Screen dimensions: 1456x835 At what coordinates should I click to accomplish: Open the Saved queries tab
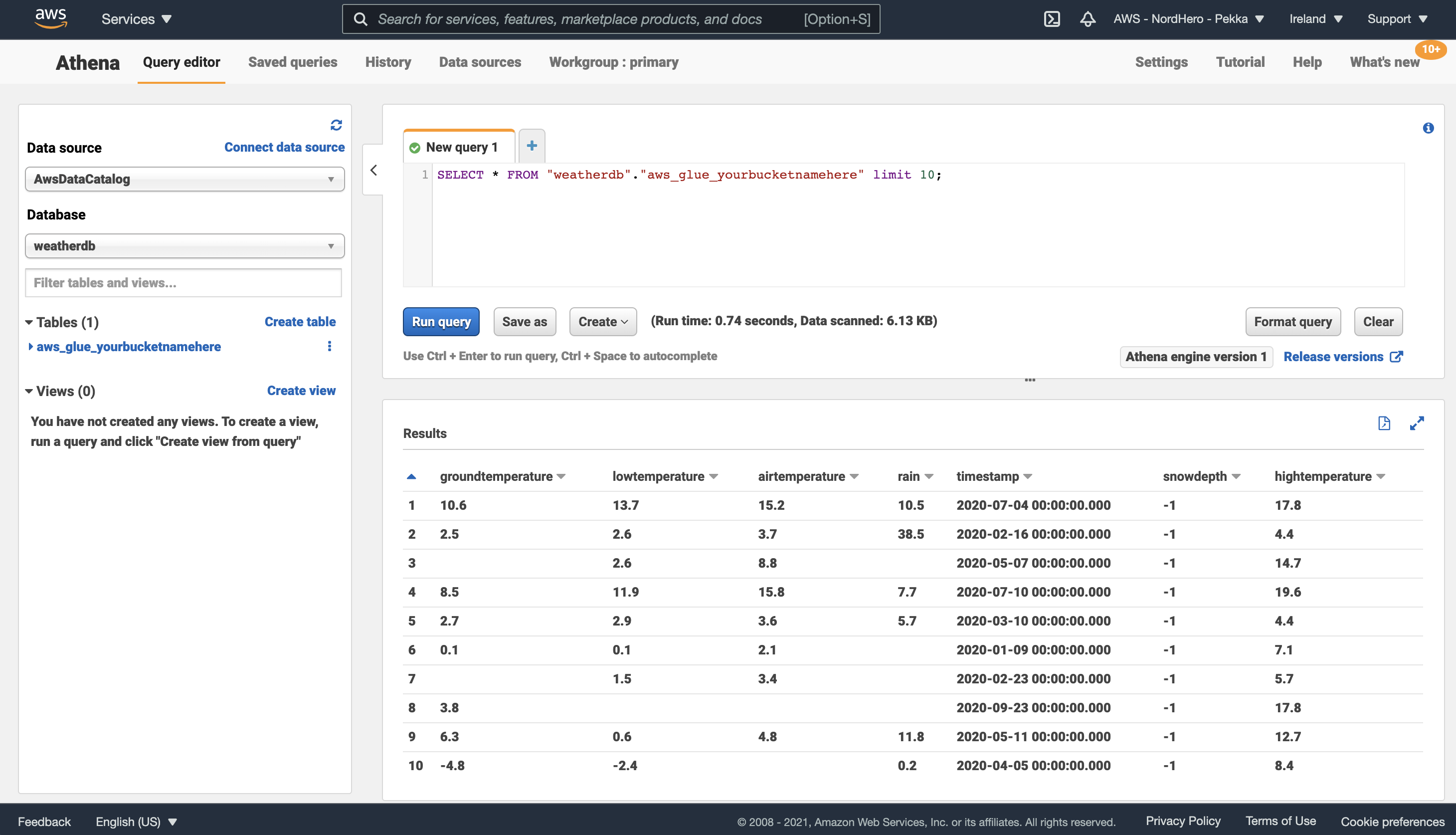(292, 62)
